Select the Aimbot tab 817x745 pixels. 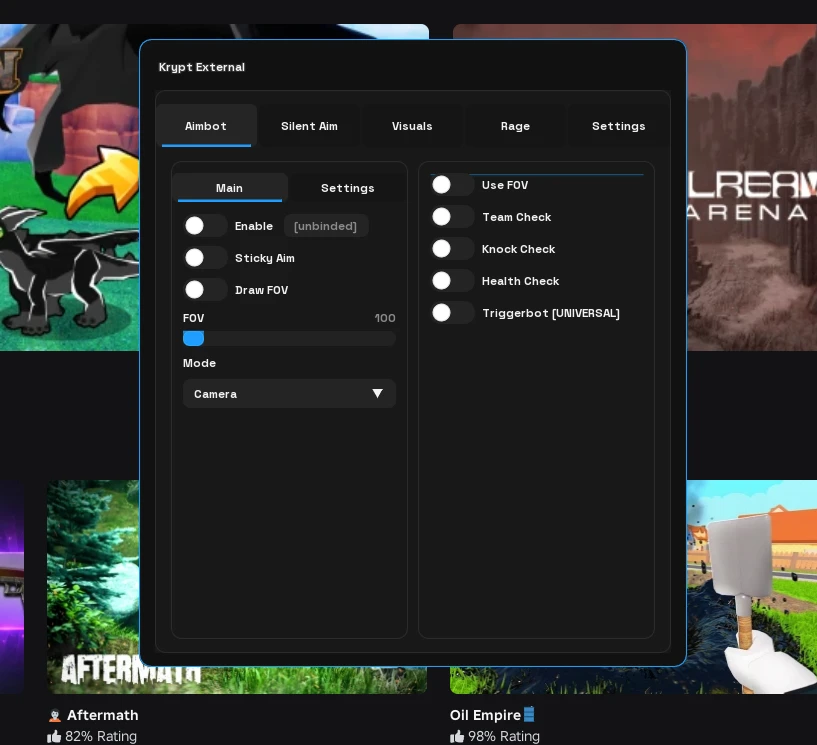click(x=206, y=126)
